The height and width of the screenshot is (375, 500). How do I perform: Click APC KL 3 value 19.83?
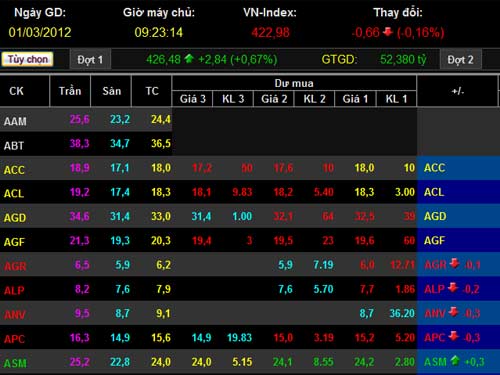point(239,338)
